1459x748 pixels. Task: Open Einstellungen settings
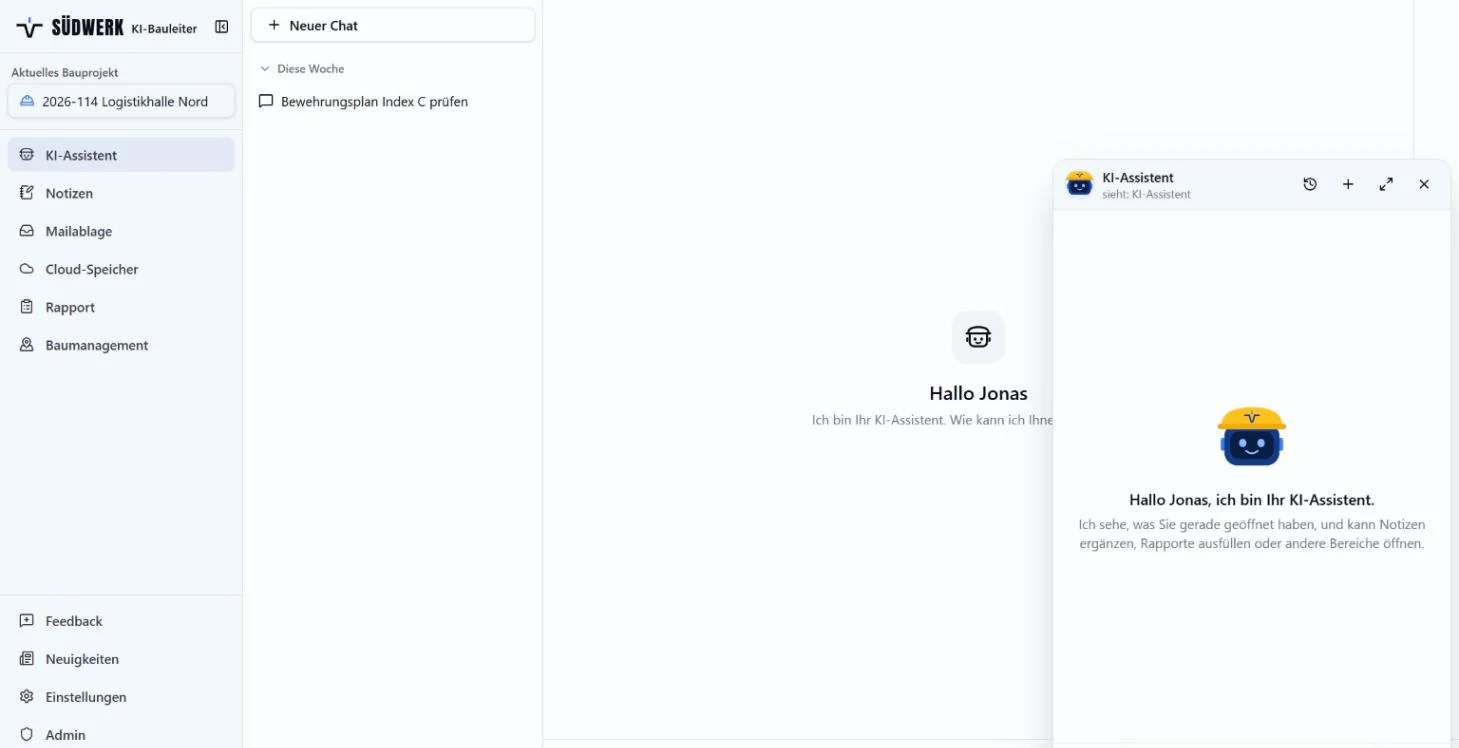point(121,697)
